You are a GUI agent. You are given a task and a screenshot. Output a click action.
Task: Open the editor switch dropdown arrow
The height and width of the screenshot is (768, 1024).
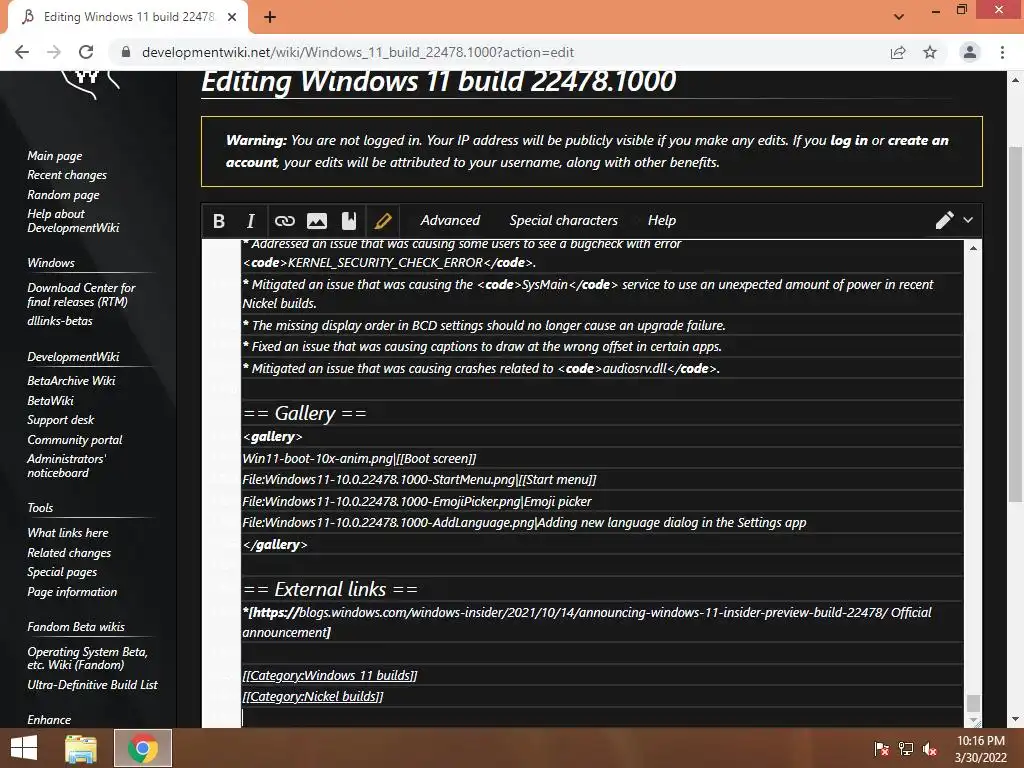[x=968, y=220]
